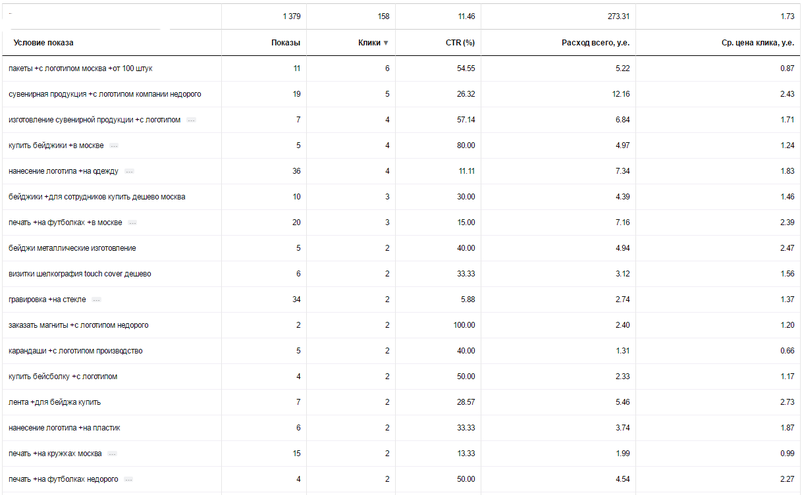Select average click price '2.47' for бейджи металлические
The image size is (804, 495).
tap(787, 248)
